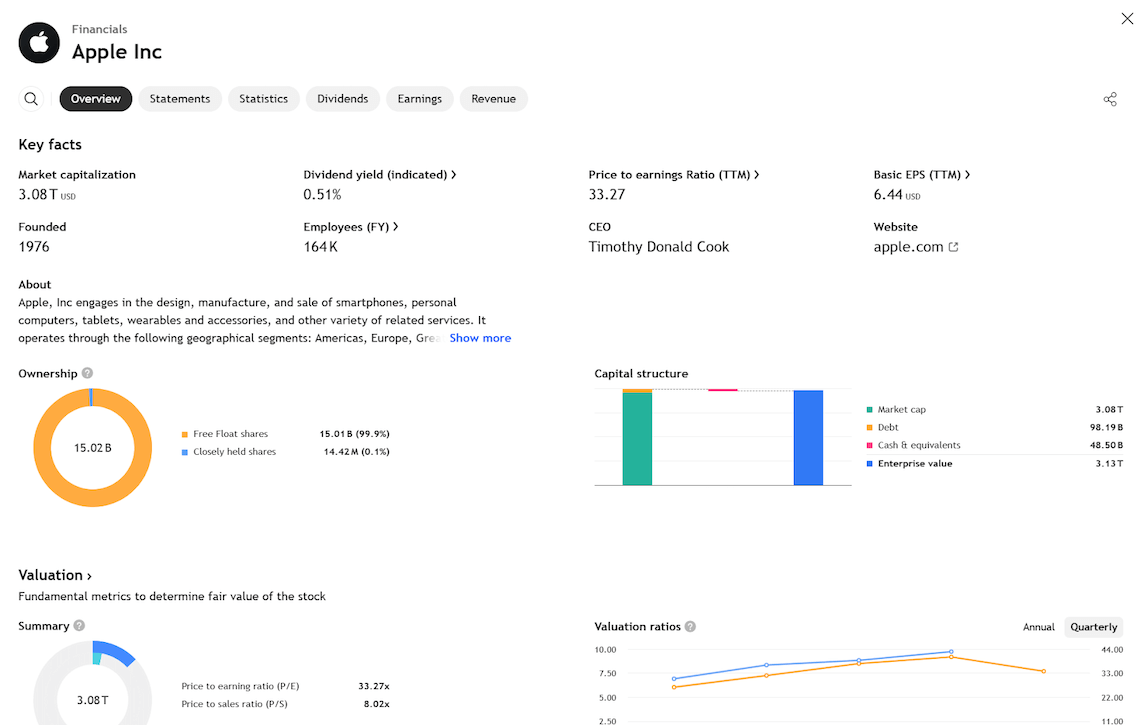The height and width of the screenshot is (725, 1147).
Task: Click the Summary help question icon
Action: tap(79, 626)
